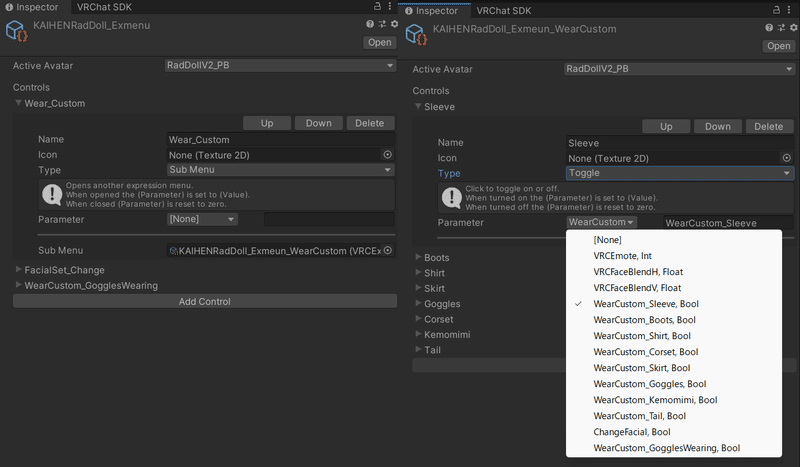800x467 pixels.
Task: Open Parameter dropdown showing [None] in left panel
Action: coord(202,219)
